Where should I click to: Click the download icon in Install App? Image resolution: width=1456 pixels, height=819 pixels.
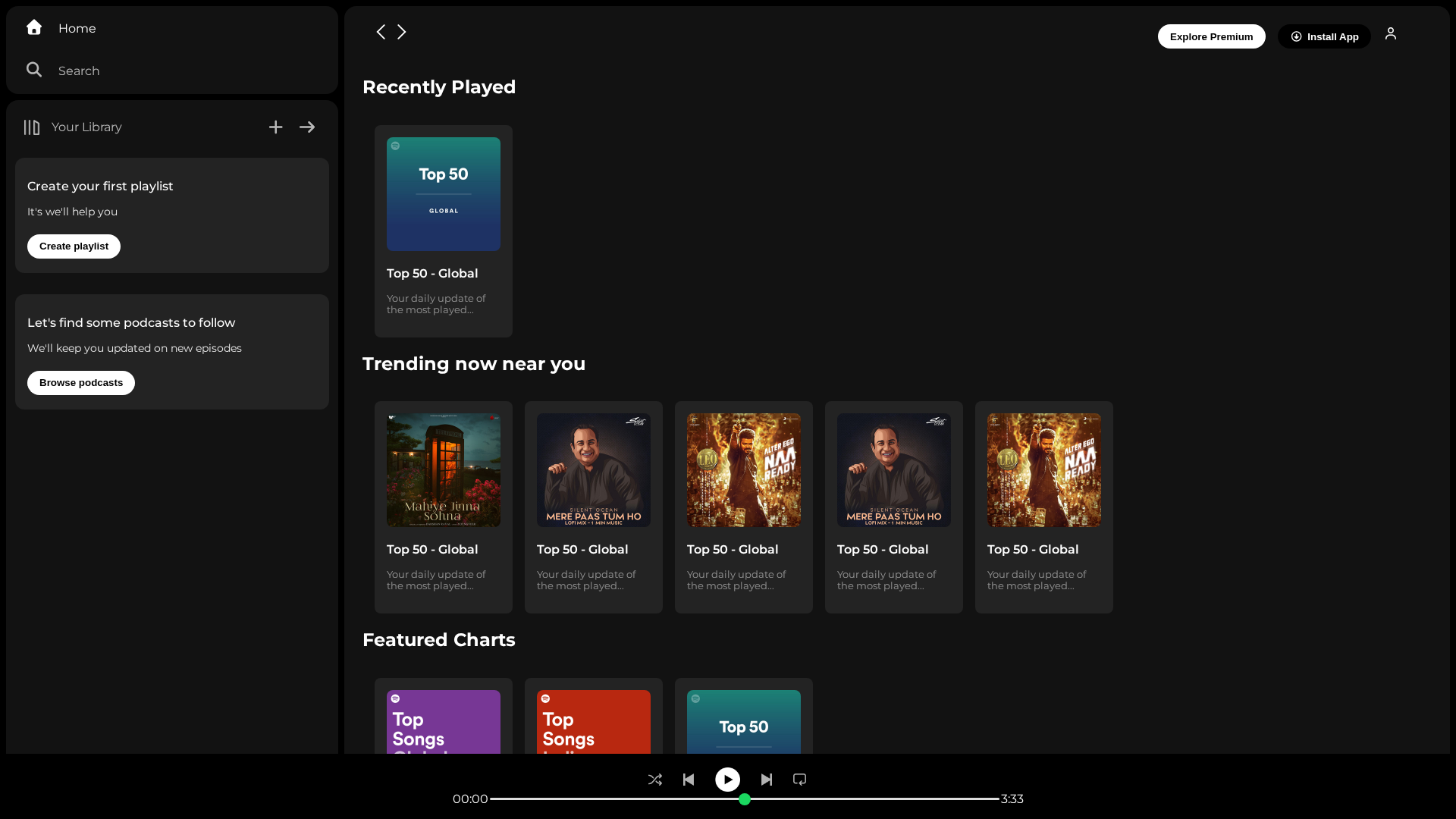point(1296,36)
